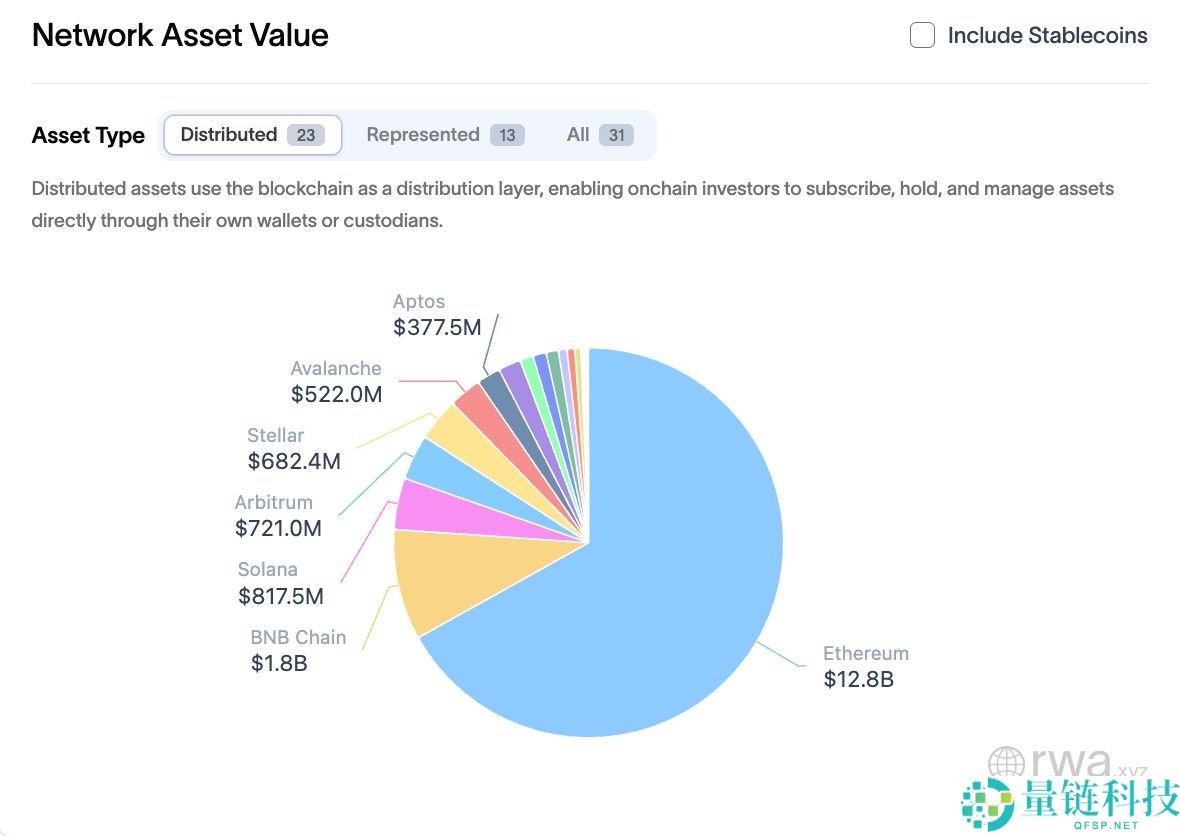This screenshot has width=1180, height=836.
Task: Click the 13 count badge on Represented
Action: click(x=507, y=135)
